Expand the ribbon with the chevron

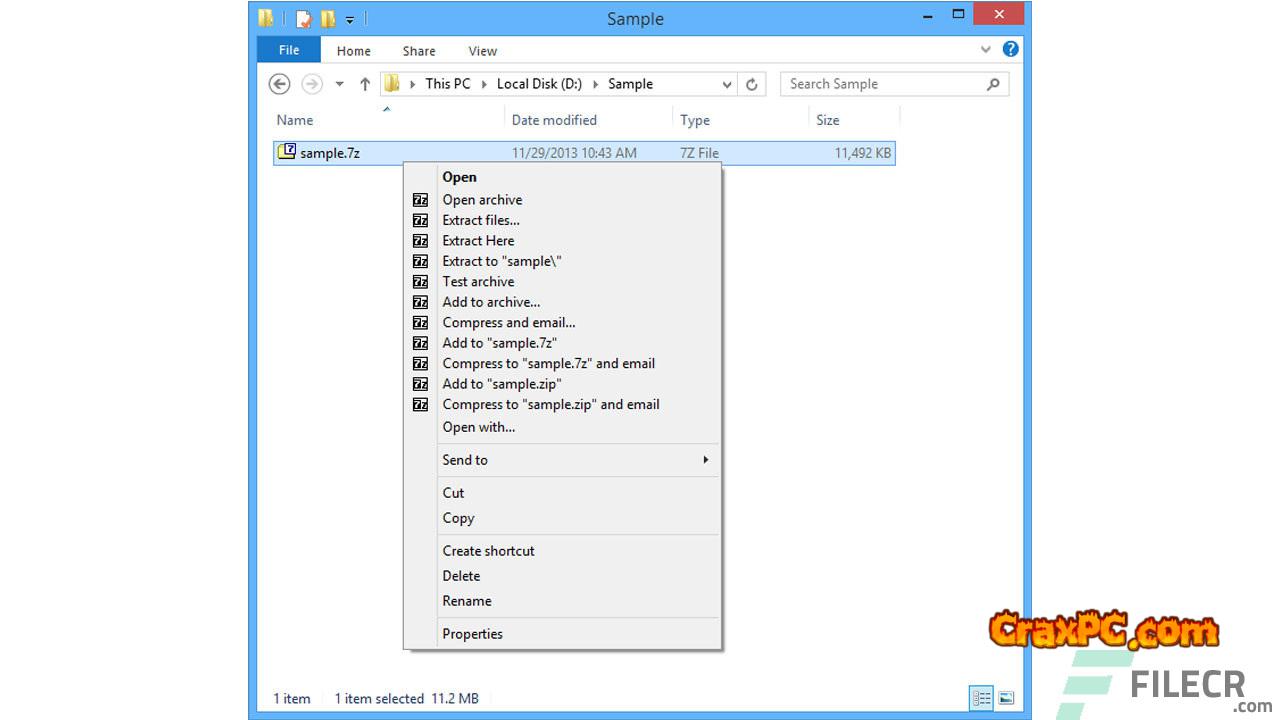(985, 49)
